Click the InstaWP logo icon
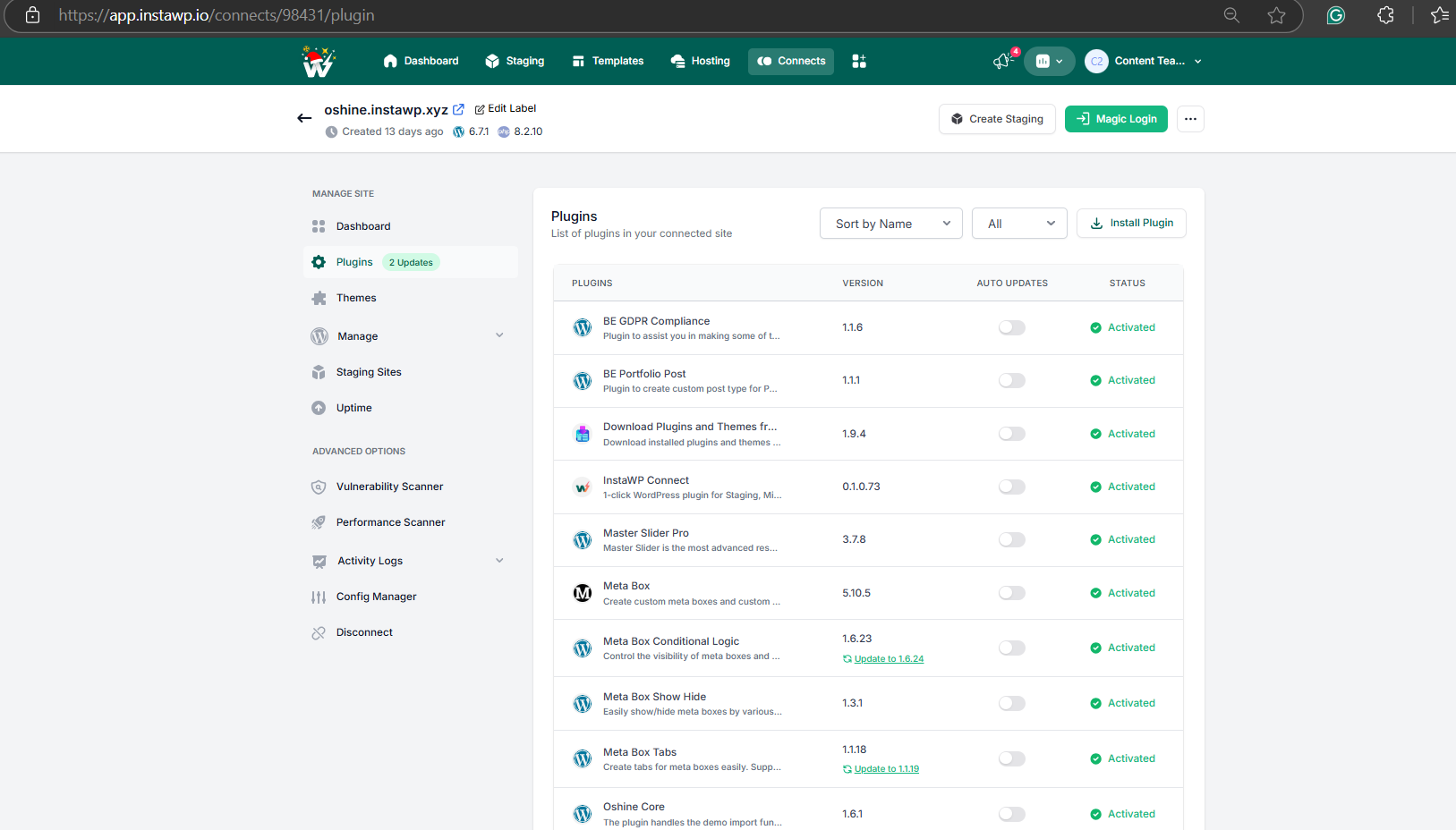The image size is (1456, 830). tap(319, 61)
